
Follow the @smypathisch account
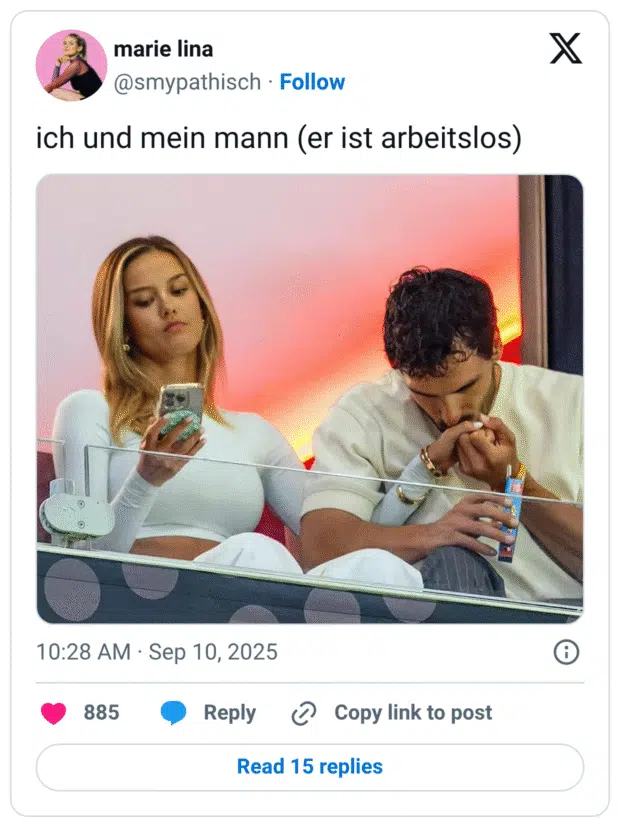click(x=312, y=82)
